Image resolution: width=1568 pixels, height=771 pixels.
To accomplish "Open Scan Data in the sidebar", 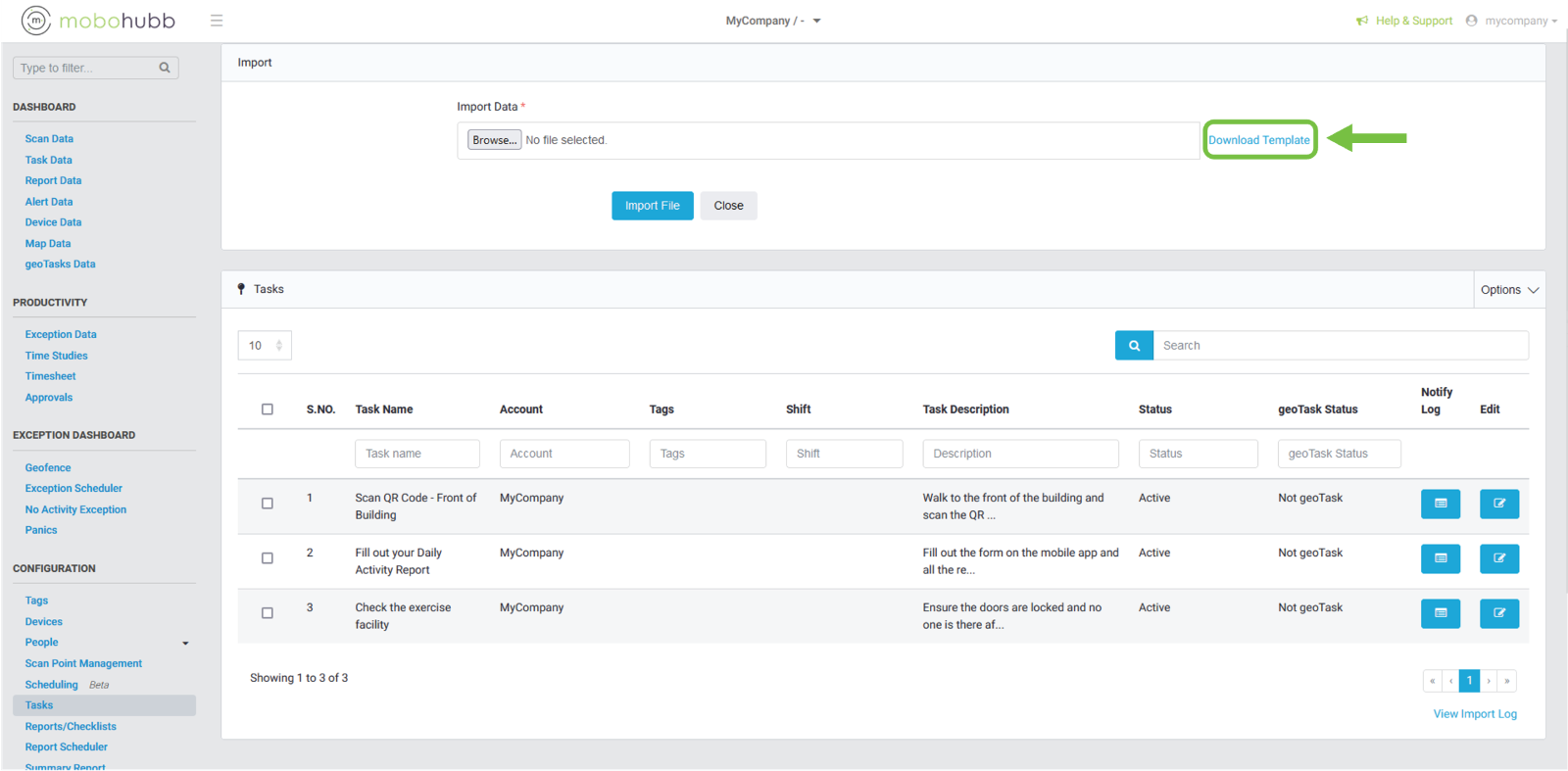I will tap(49, 139).
